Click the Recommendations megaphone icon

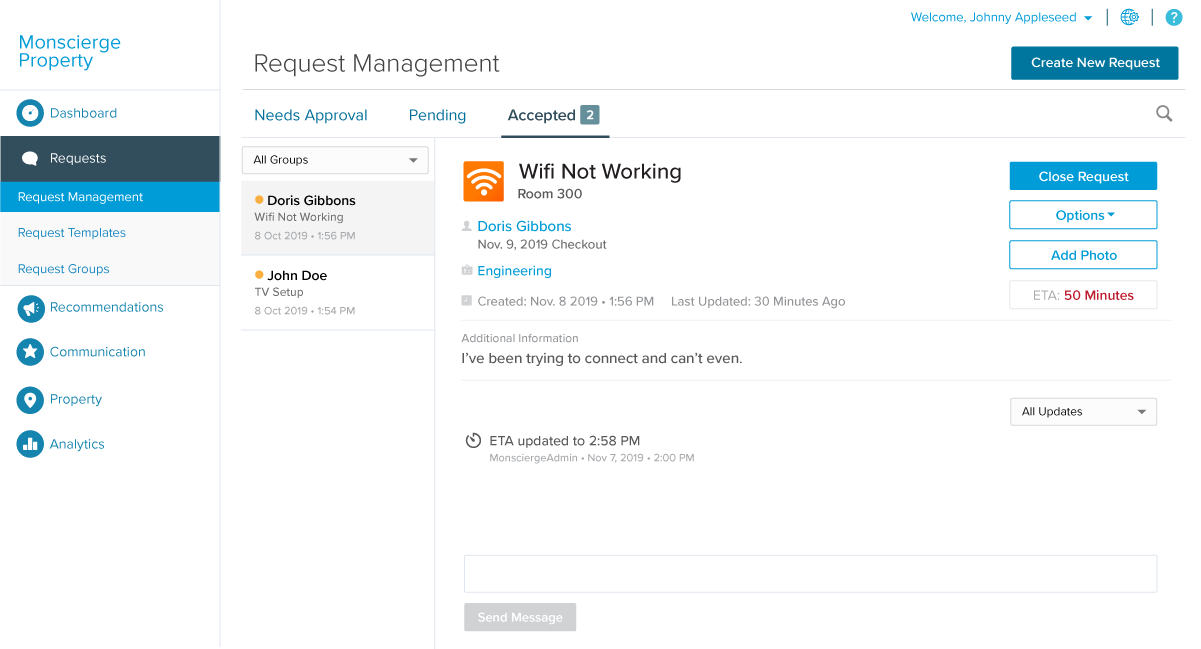click(30, 308)
